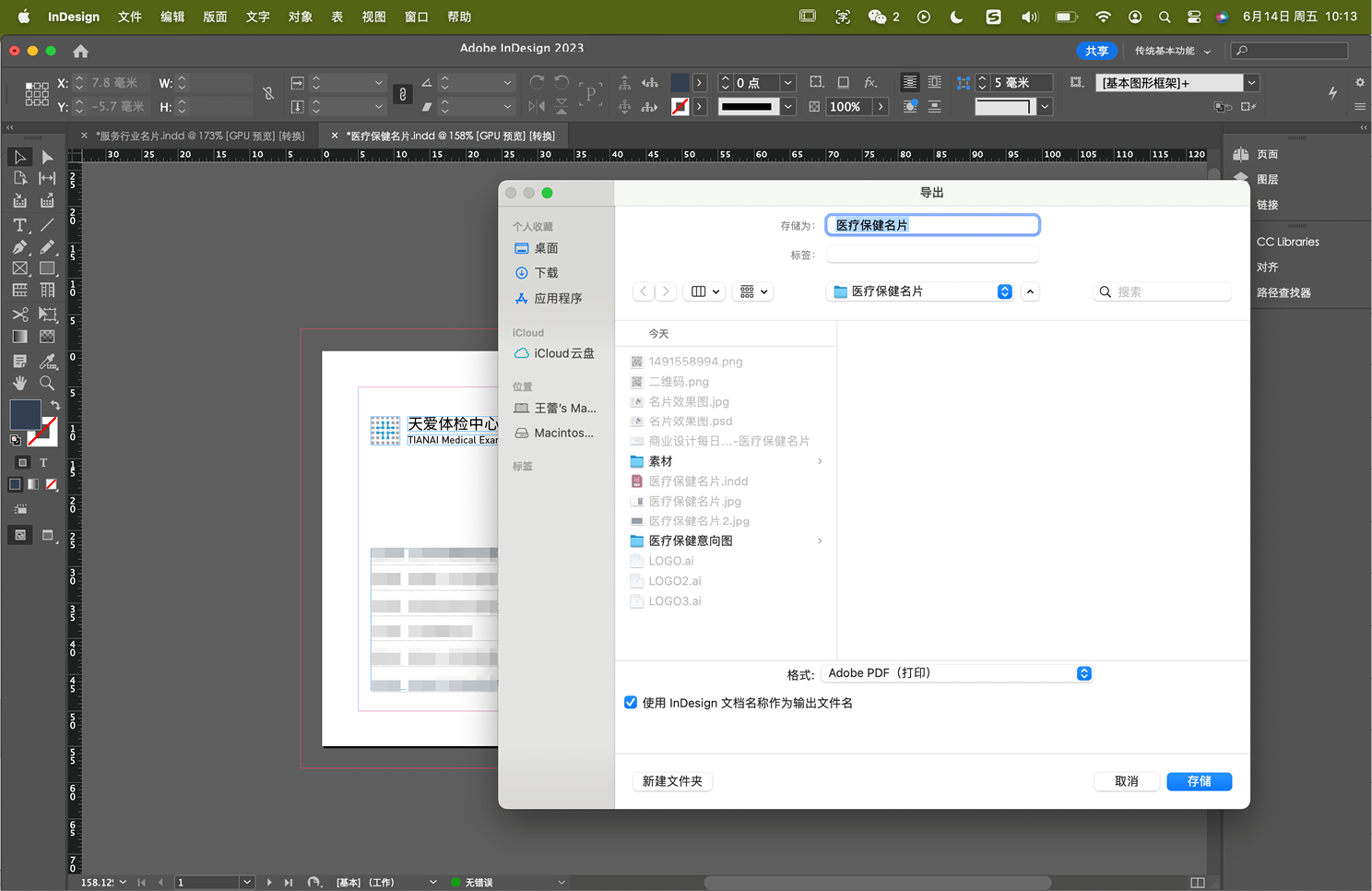
Task: Switch to 服务行业名片.indd document tab
Action: (x=200, y=136)
